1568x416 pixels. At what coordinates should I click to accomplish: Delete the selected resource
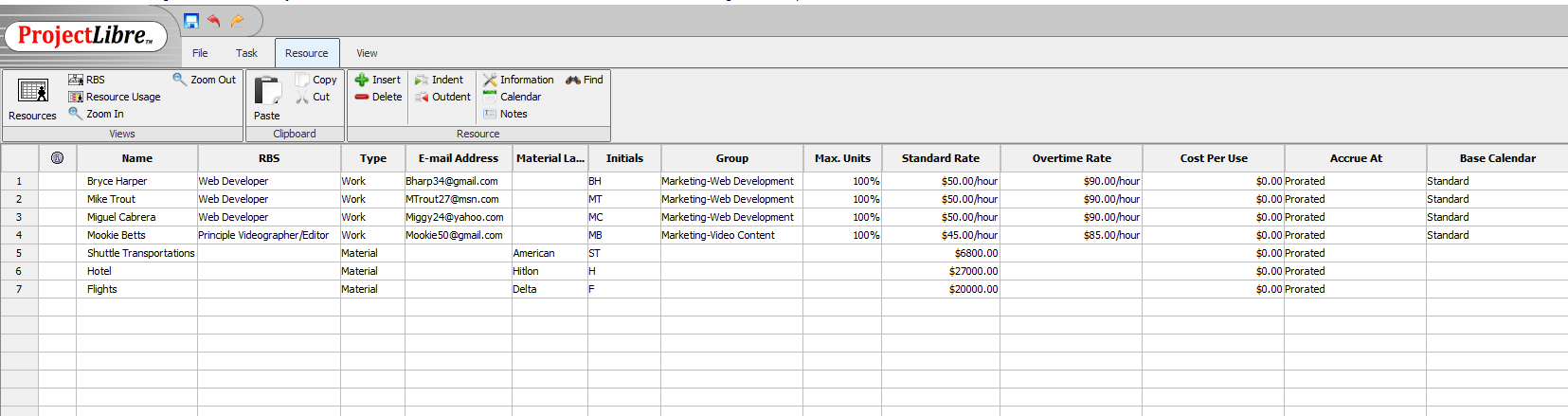[x=378, y=97]
